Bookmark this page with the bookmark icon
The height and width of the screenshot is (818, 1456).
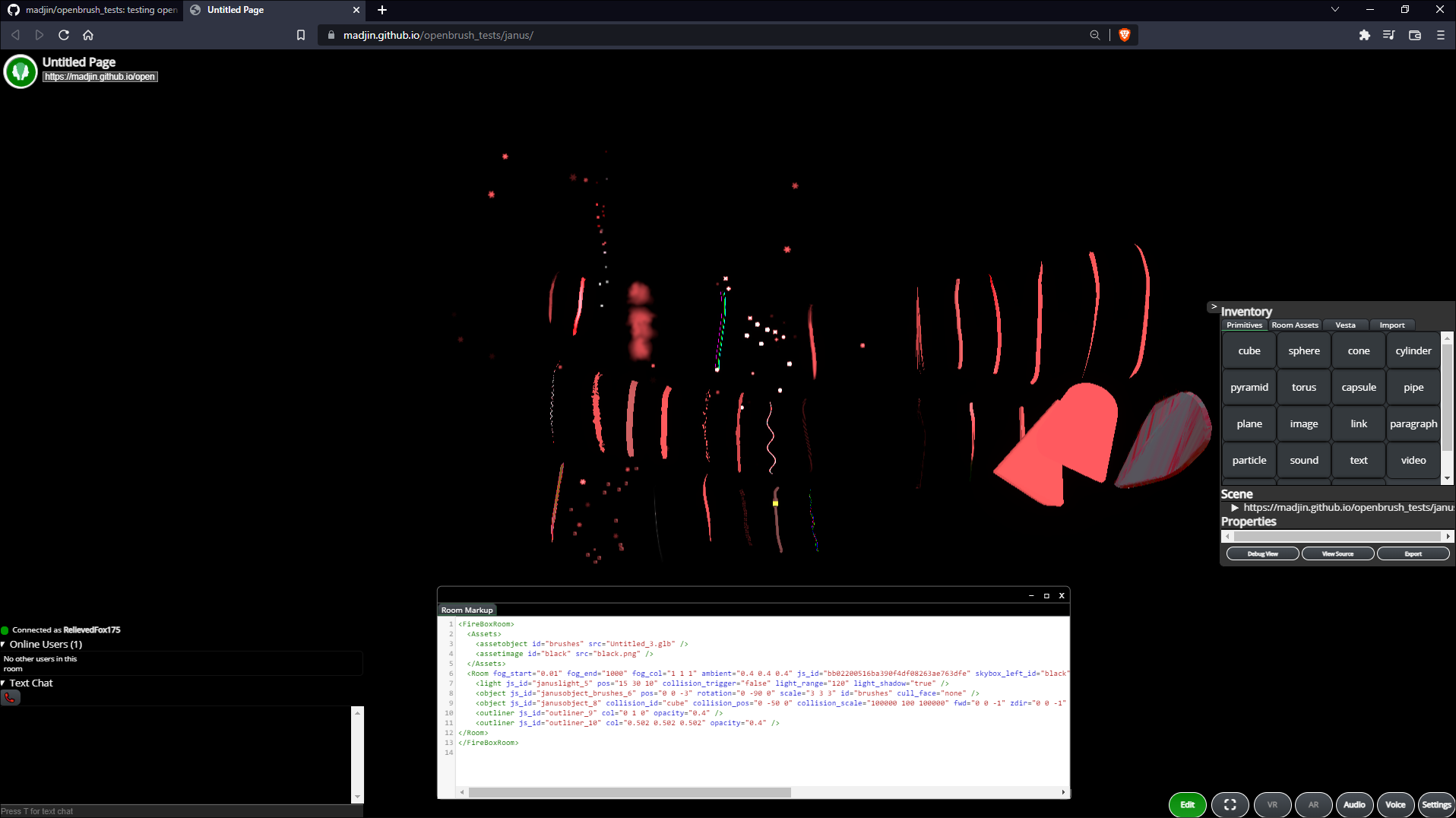click(300, 35)
